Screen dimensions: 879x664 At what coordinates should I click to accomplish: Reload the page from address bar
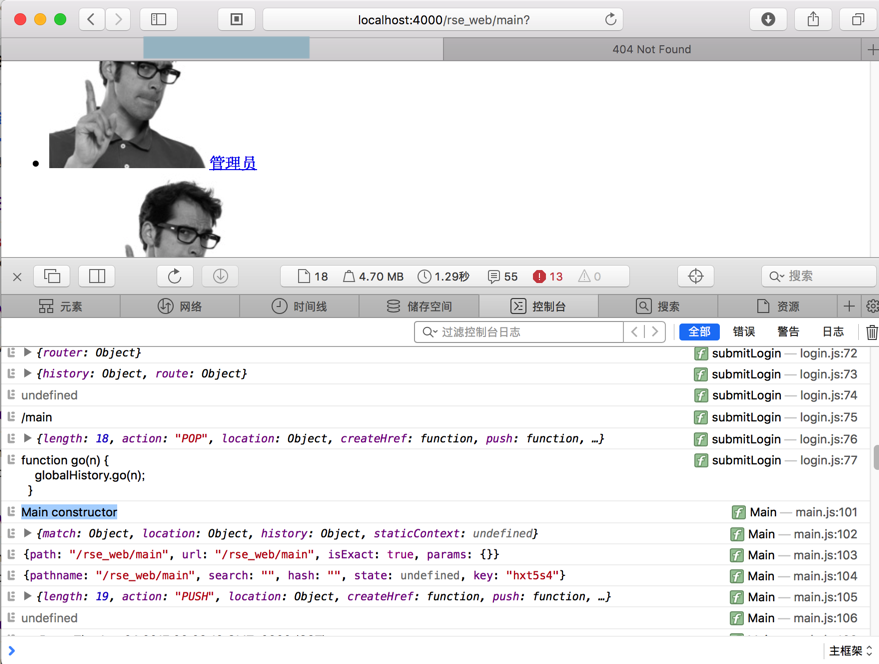(x=610, y=20)
